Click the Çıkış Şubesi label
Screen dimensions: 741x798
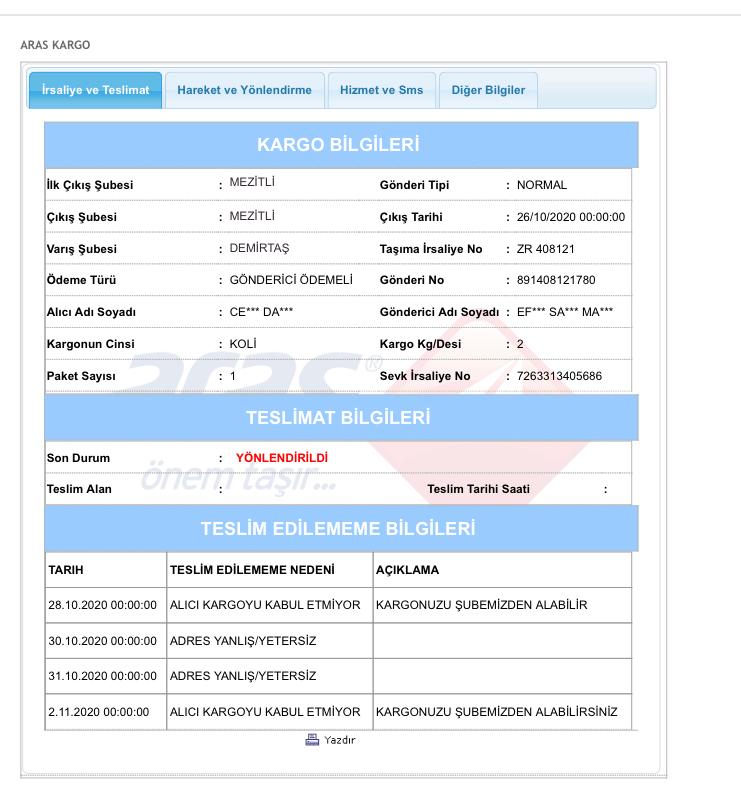click(x=81, y=217)
